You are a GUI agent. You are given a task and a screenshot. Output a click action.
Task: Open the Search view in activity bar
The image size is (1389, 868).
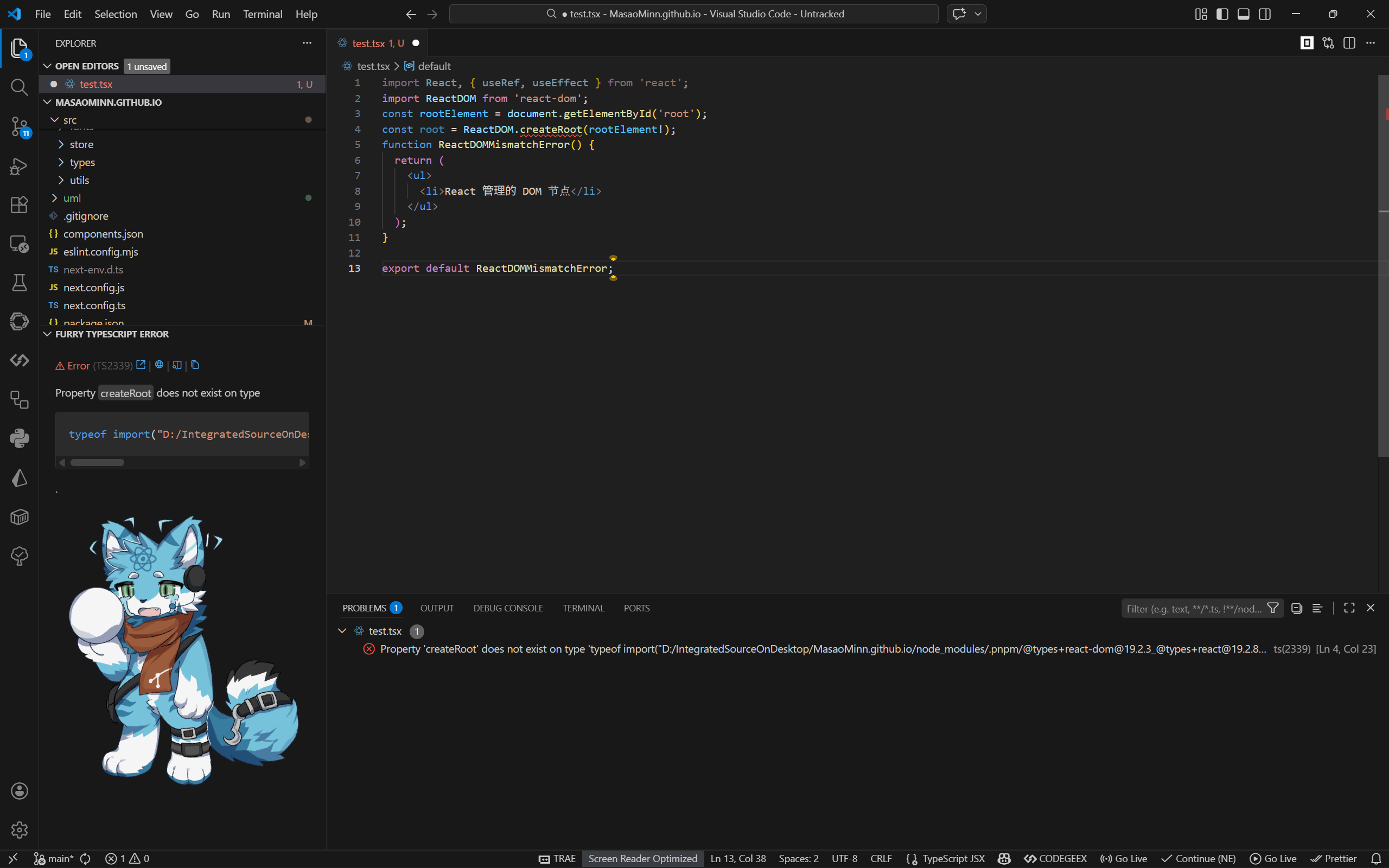tap(19, 87)
